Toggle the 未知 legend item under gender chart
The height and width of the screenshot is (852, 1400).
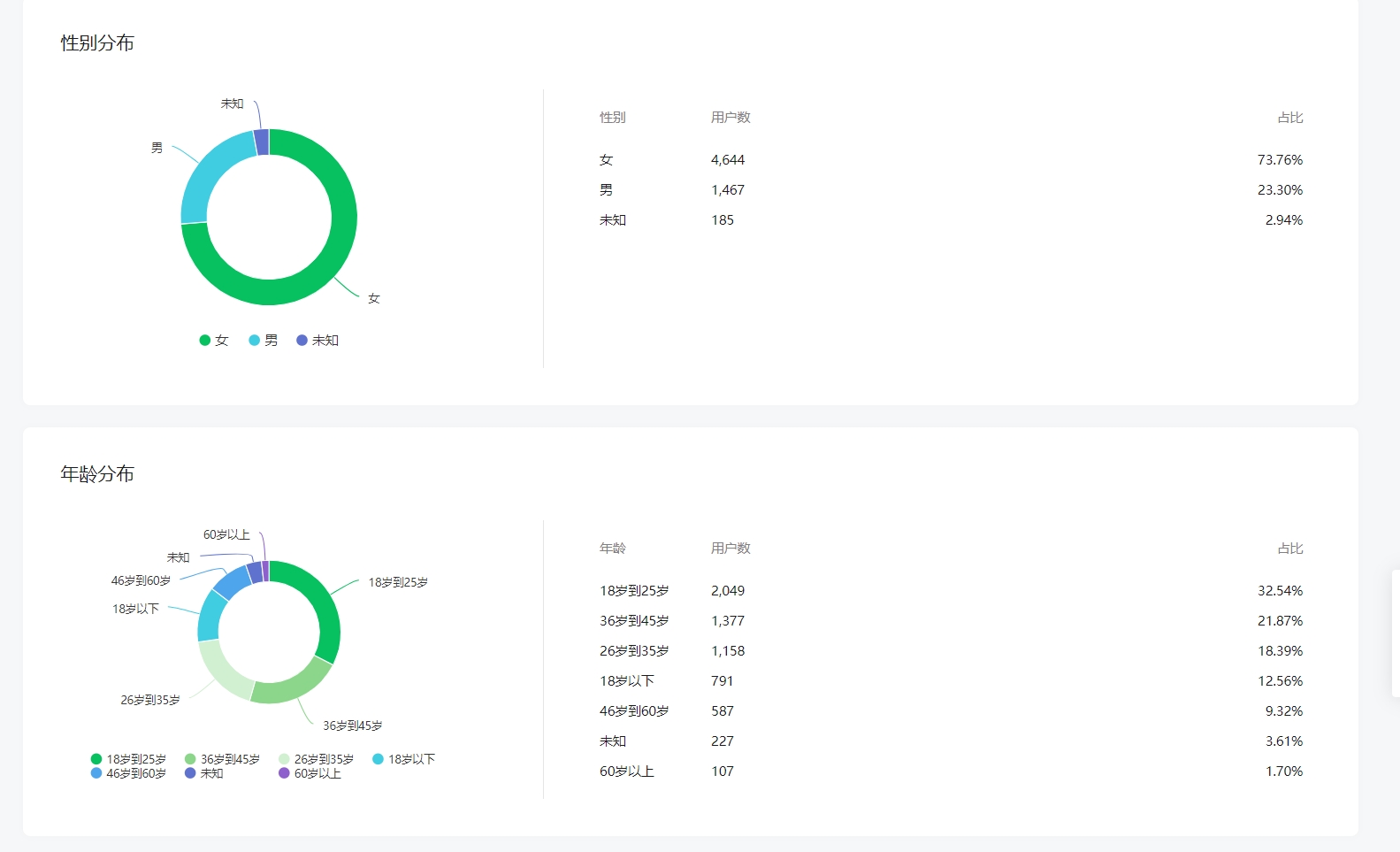point(317,341)
